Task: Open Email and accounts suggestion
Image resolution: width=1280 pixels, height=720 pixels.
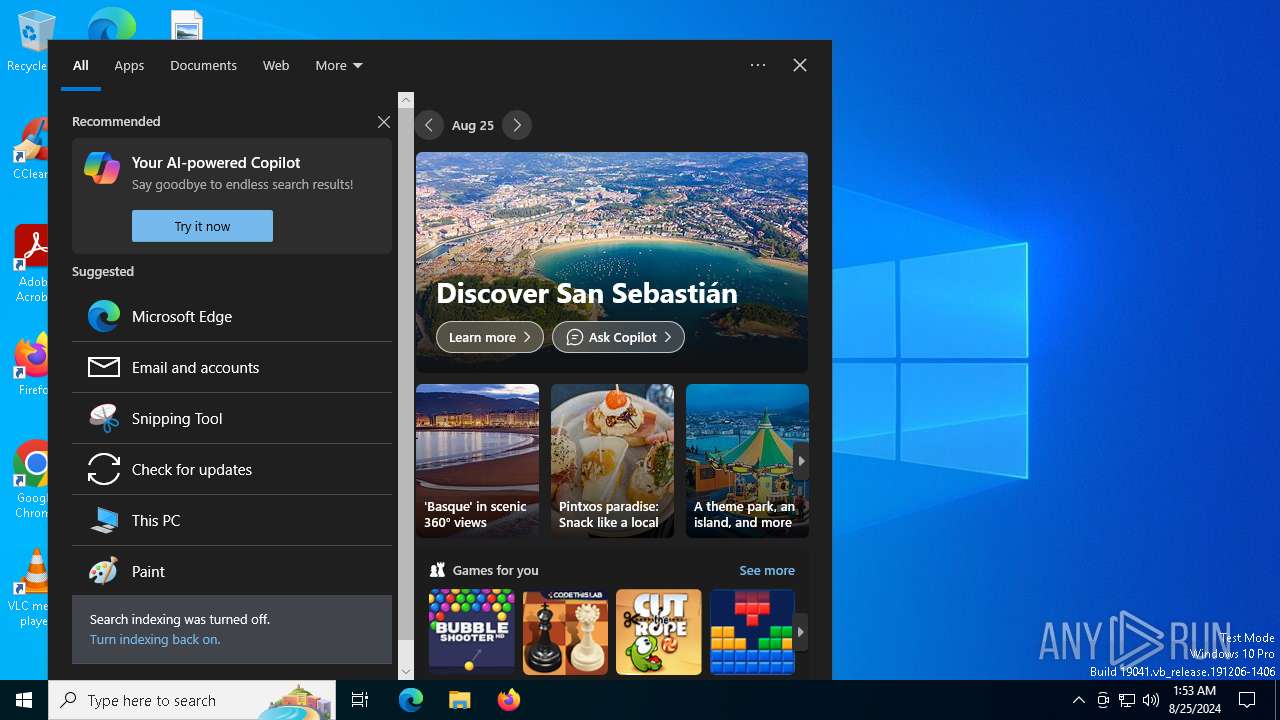Action: click(232, 367)
